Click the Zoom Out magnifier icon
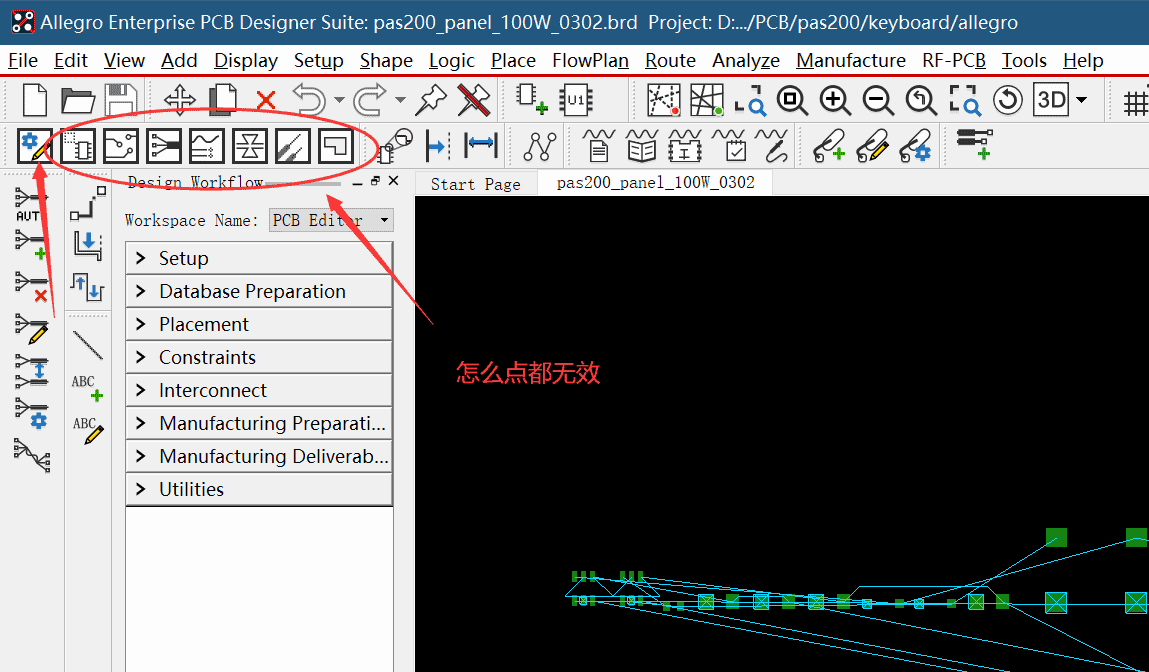The height and width of the screenshot is (672, 1149). 878,100
